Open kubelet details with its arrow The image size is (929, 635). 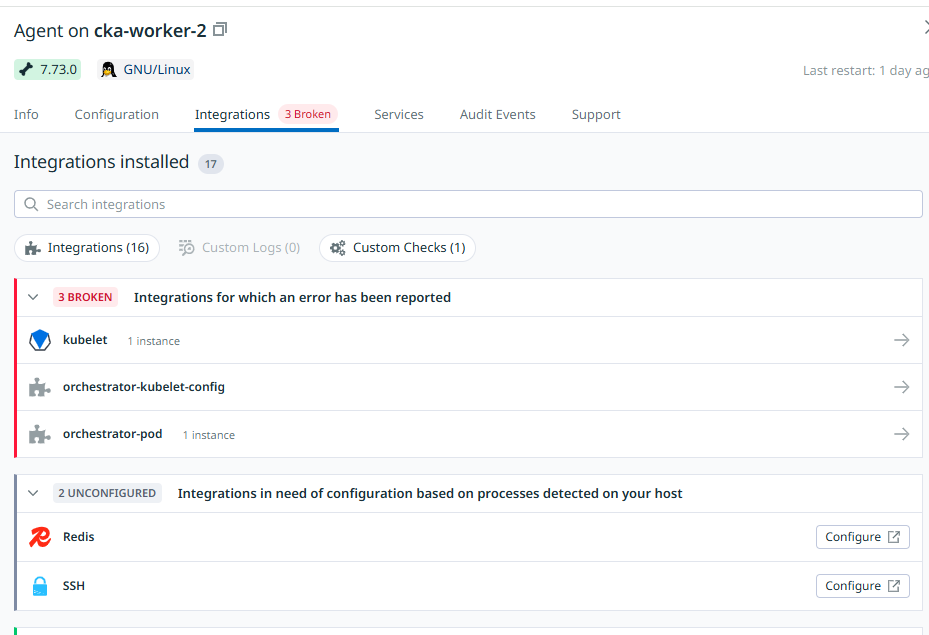click(901, 340)
